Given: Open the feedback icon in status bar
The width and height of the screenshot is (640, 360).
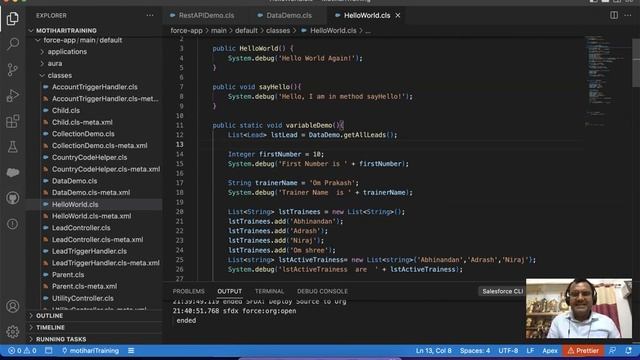Looking at the screenshot, I should tap(613, 351).
